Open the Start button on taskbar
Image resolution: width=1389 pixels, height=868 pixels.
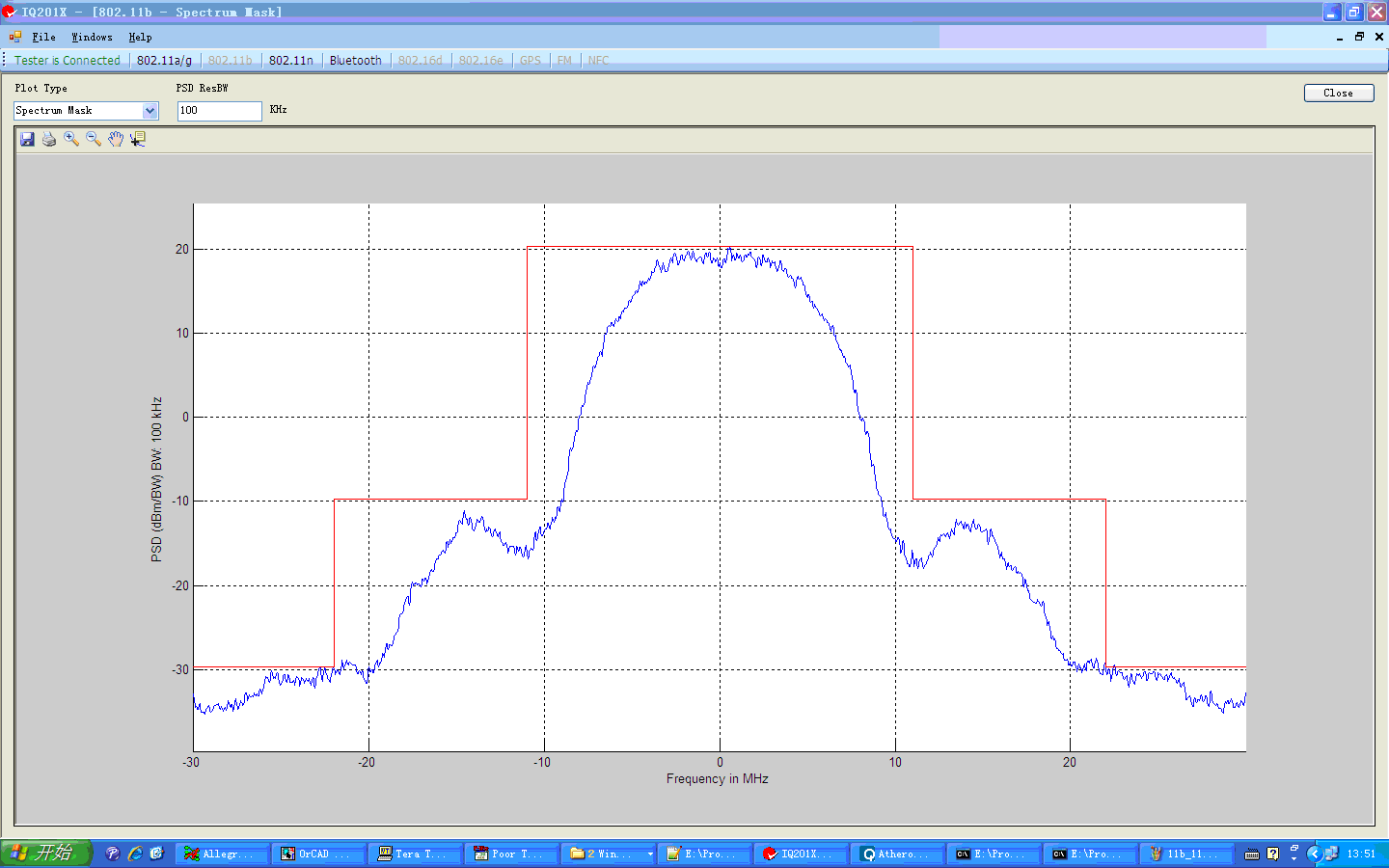45,854
